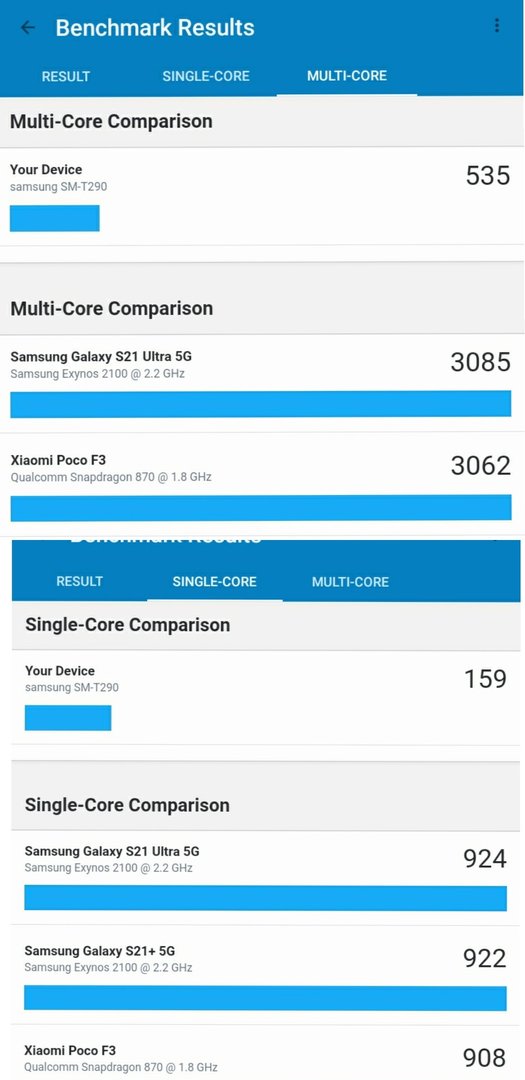The height and width of the screenshot is (1080, 525).
Task: Open the top SINGLE-CORE tab
Action: click(206, 76)
